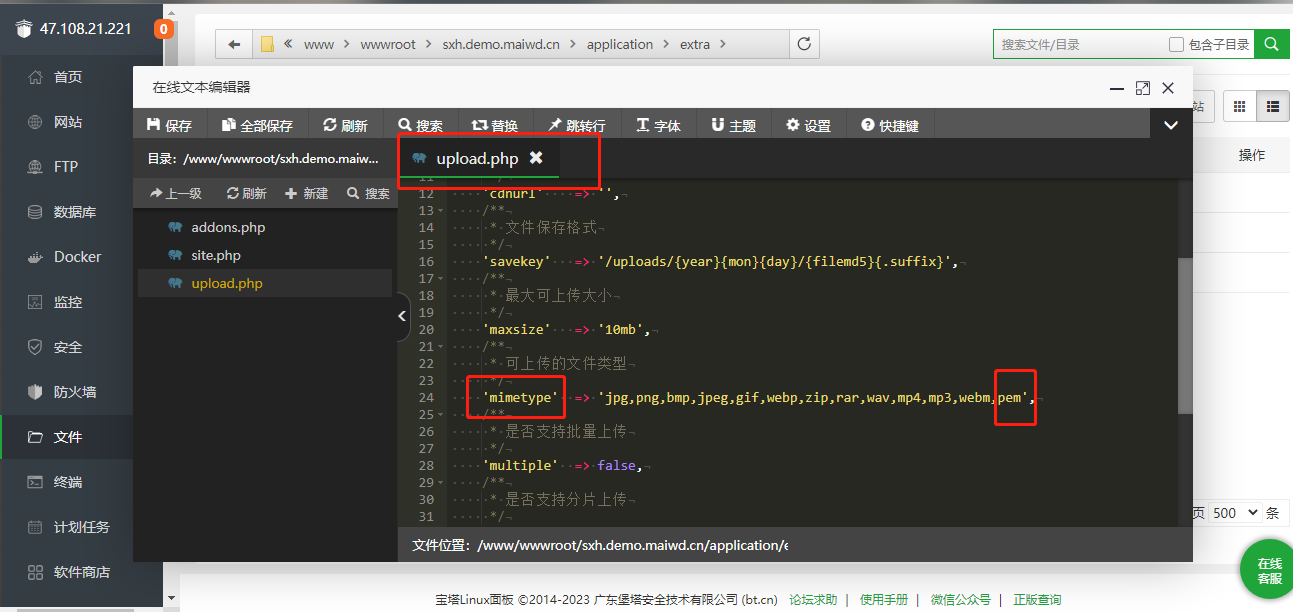Navigate to sxh.demo.maiwd.cn in breadcrumb

coord(501,44)
